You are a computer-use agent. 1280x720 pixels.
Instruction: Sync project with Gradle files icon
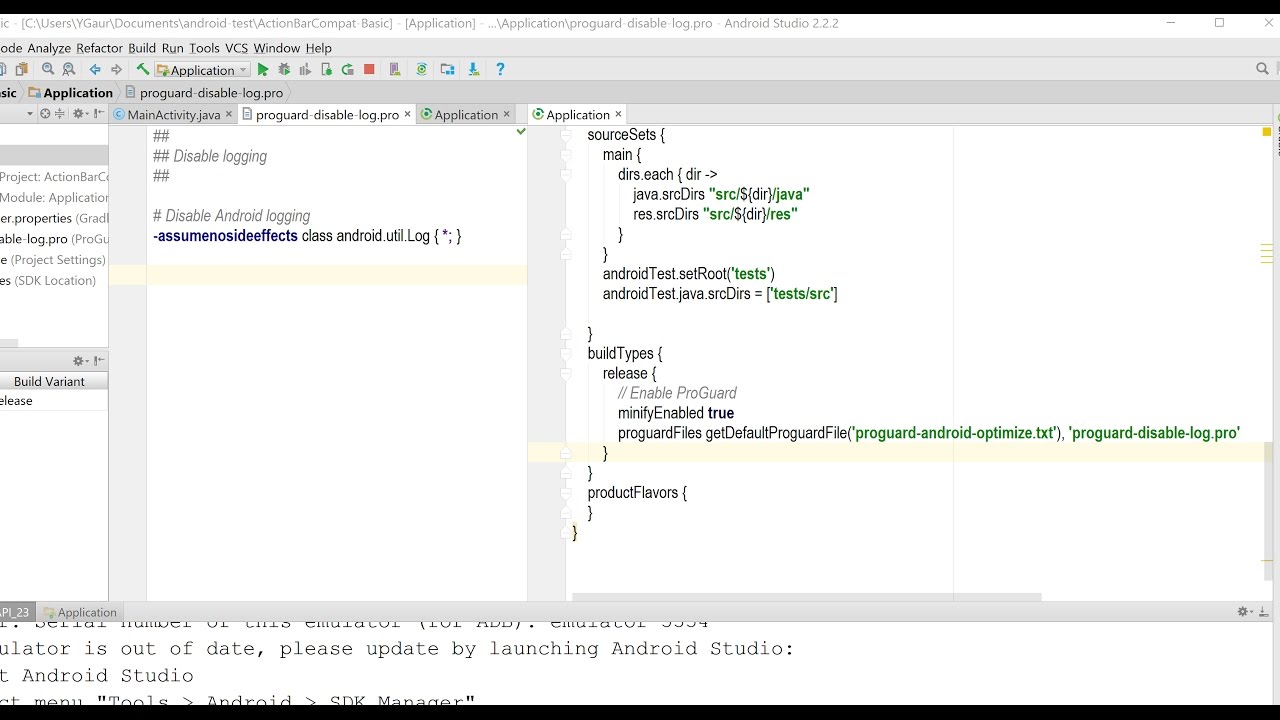coord(421,70)
